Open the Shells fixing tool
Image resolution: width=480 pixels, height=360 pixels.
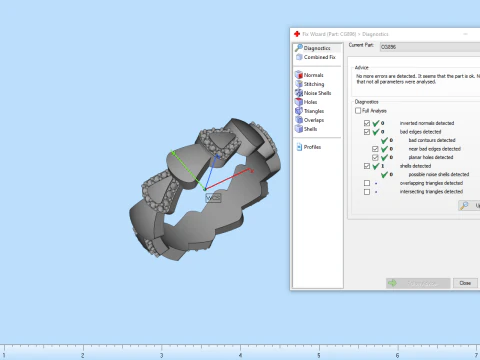click(306, 129)
